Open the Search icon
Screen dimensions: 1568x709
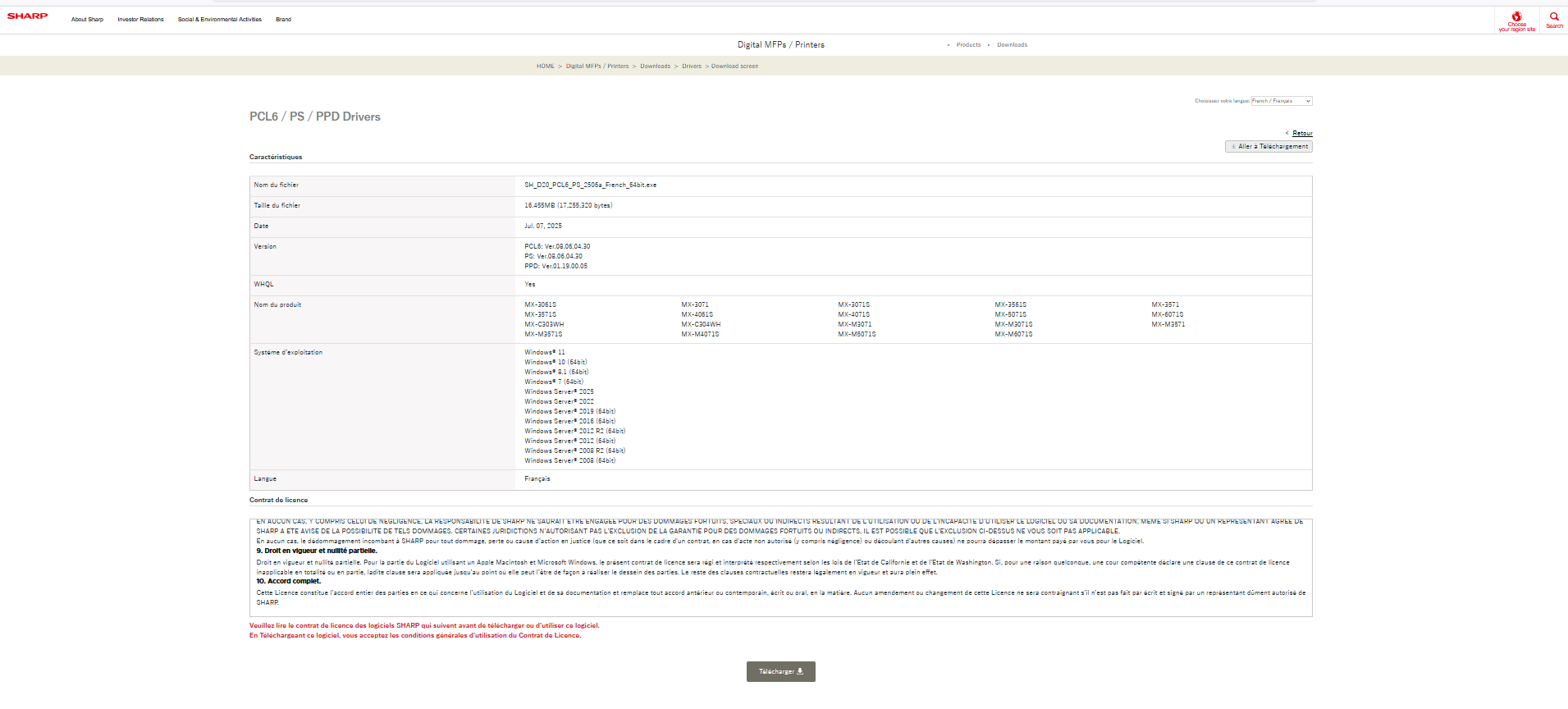1554,20
